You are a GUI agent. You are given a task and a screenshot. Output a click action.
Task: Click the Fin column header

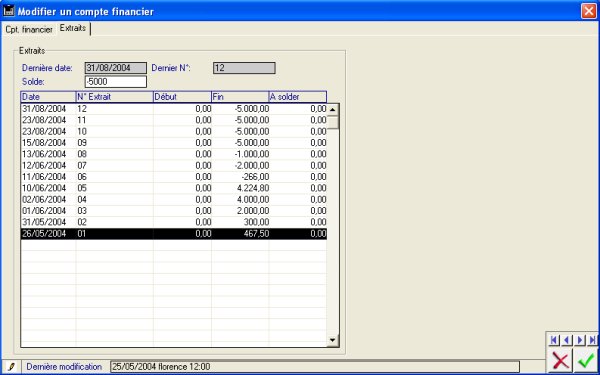pos(240,97)
